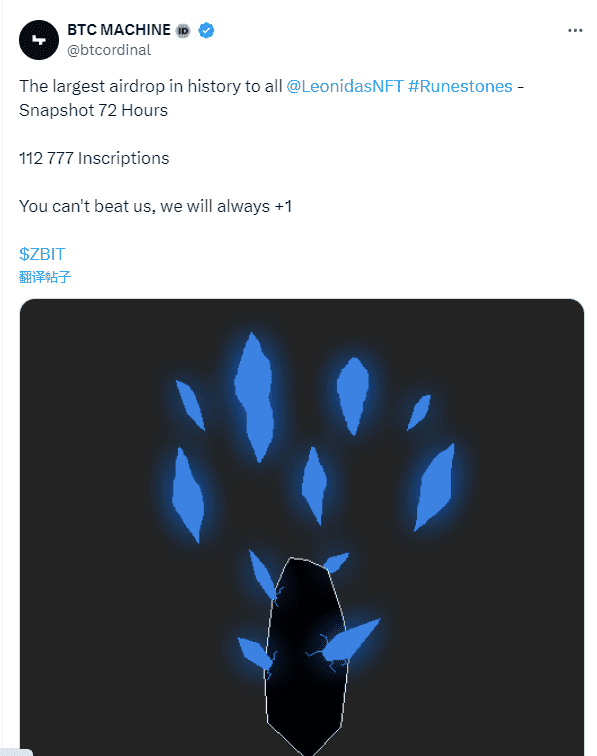The width and height of the screenshot is (597, 756).
Task: Click the "Snapshot 72 Hours" text
Action: pos(94,110)
